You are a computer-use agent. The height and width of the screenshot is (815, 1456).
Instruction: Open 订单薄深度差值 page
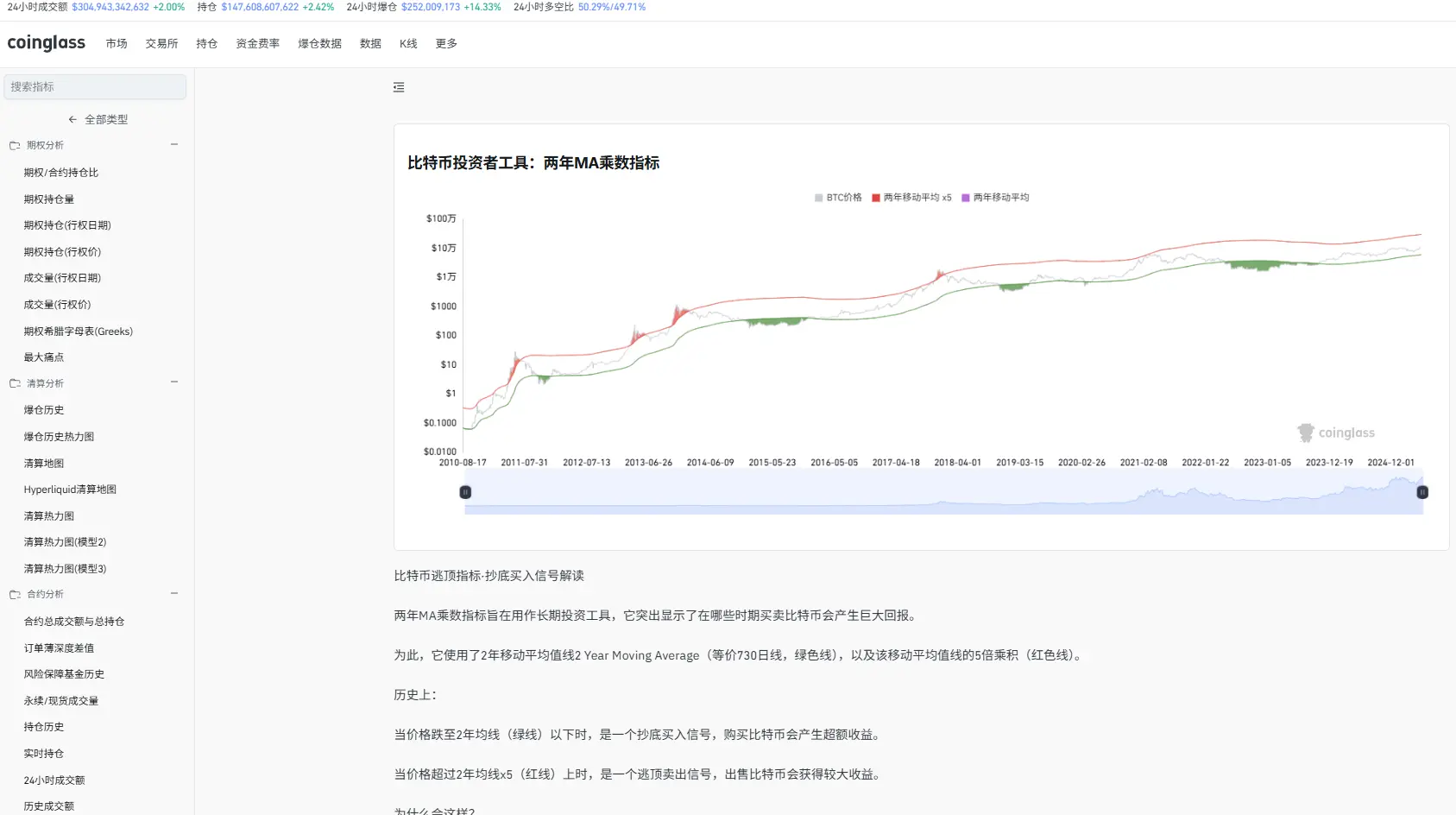tap(59, 648)
